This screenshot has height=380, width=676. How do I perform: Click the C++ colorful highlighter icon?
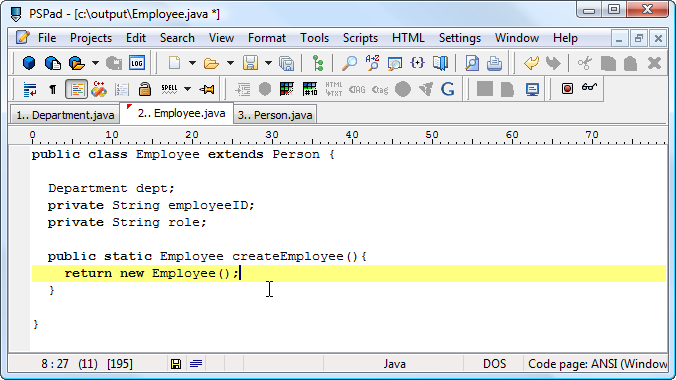(x=99, y=89)
